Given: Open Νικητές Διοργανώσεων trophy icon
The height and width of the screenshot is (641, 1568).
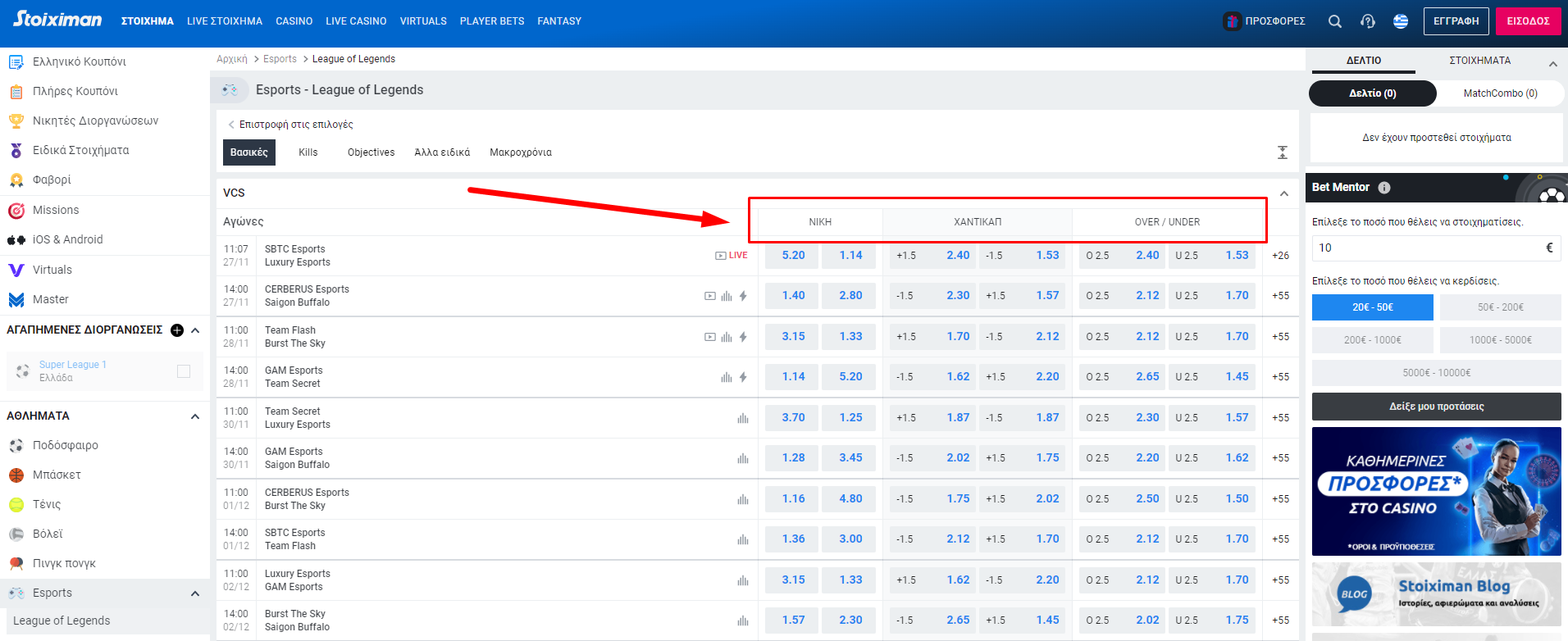Looking at the screenshot, I should click(x=16, y=120).
